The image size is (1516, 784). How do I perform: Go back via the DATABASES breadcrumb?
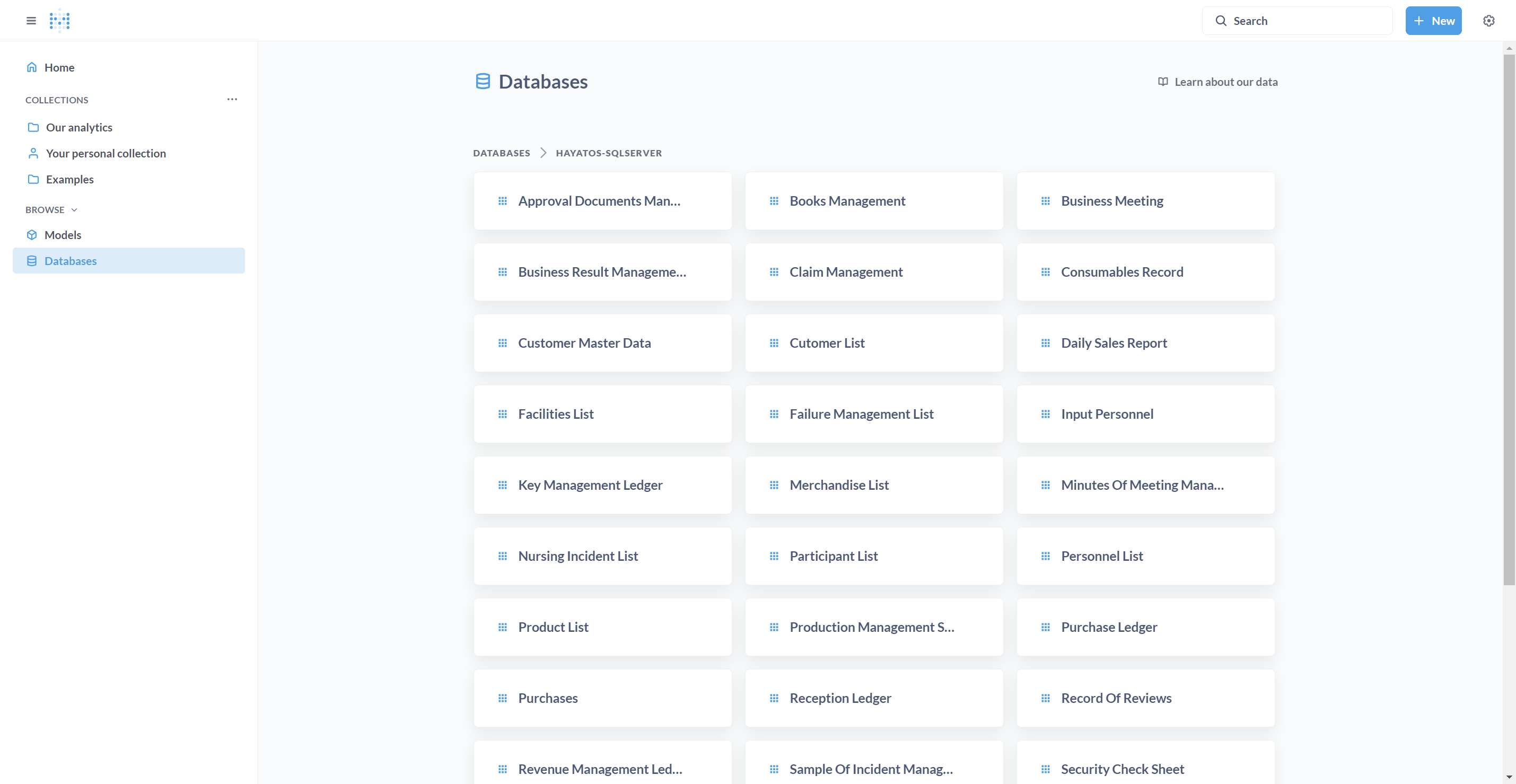point(502,153)
